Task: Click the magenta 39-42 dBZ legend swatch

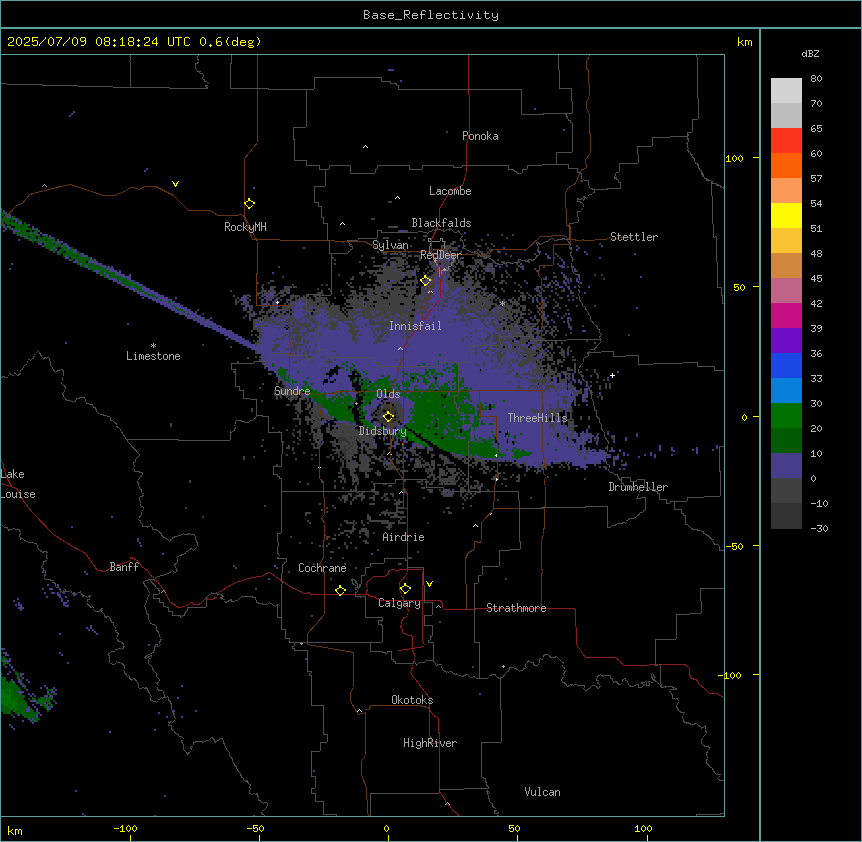Action: [x=786, y=315]
